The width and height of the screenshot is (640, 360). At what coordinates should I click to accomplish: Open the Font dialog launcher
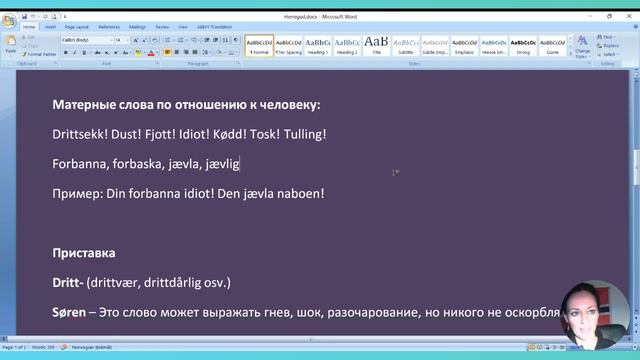[x=157, y=63]
